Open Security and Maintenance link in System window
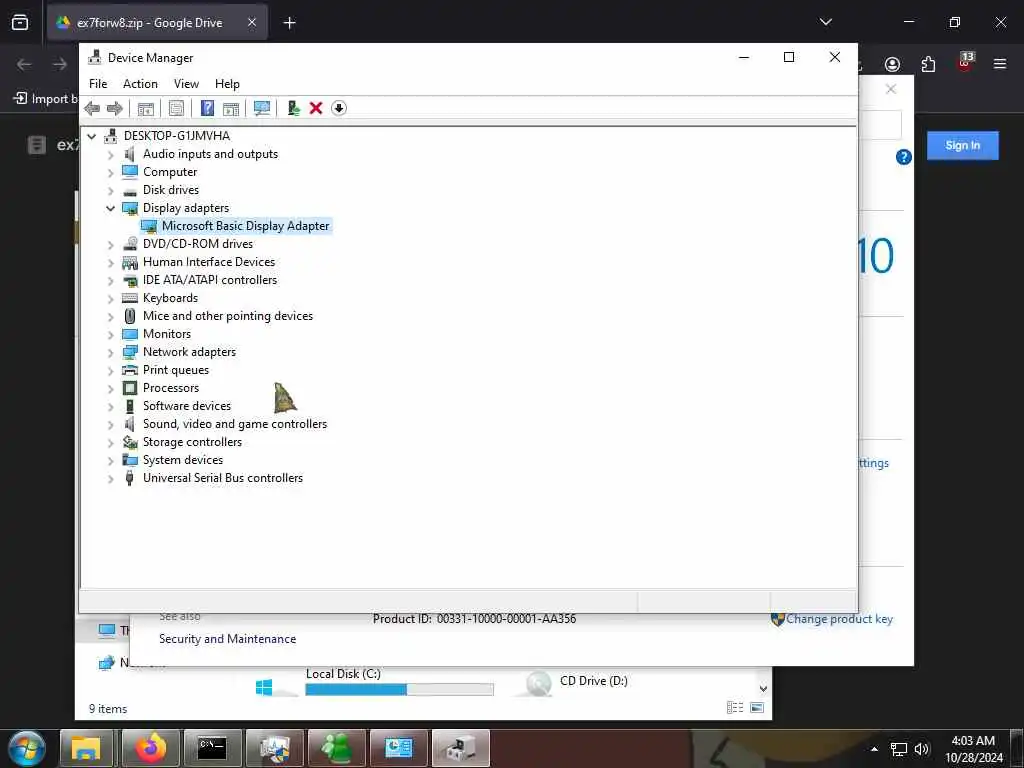 point(227,639)
